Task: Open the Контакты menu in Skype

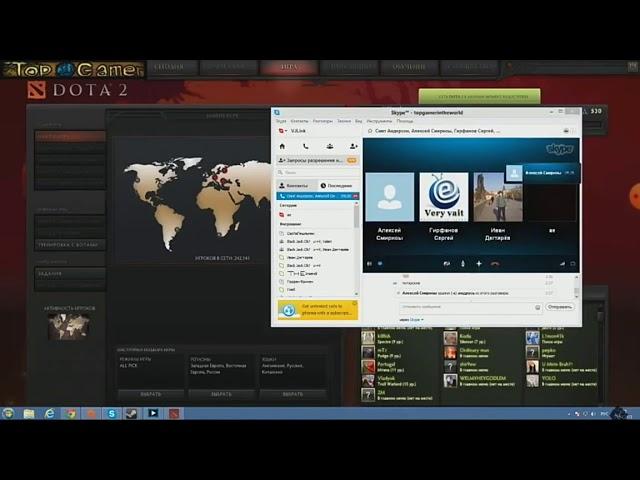Action: click(299, 121)
